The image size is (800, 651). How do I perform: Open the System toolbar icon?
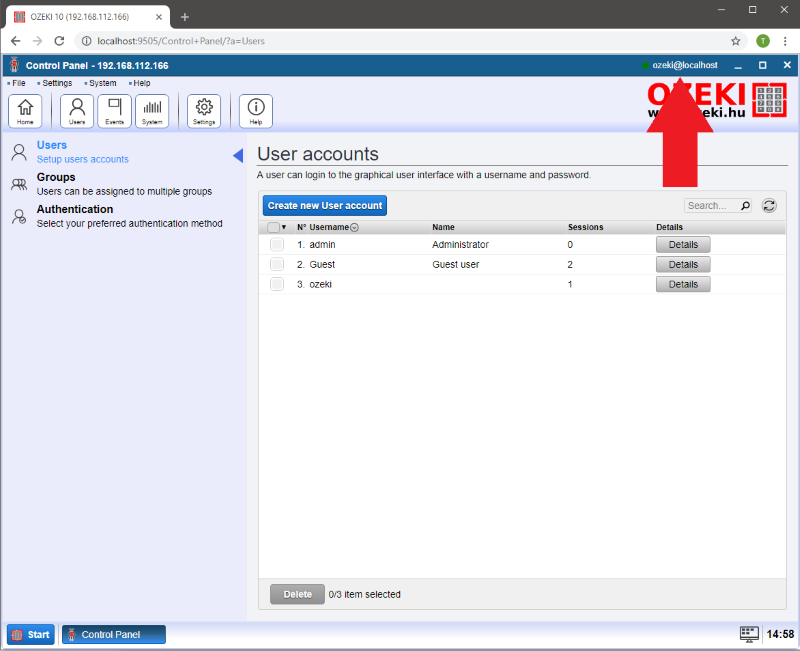click(x=152, y=110)
